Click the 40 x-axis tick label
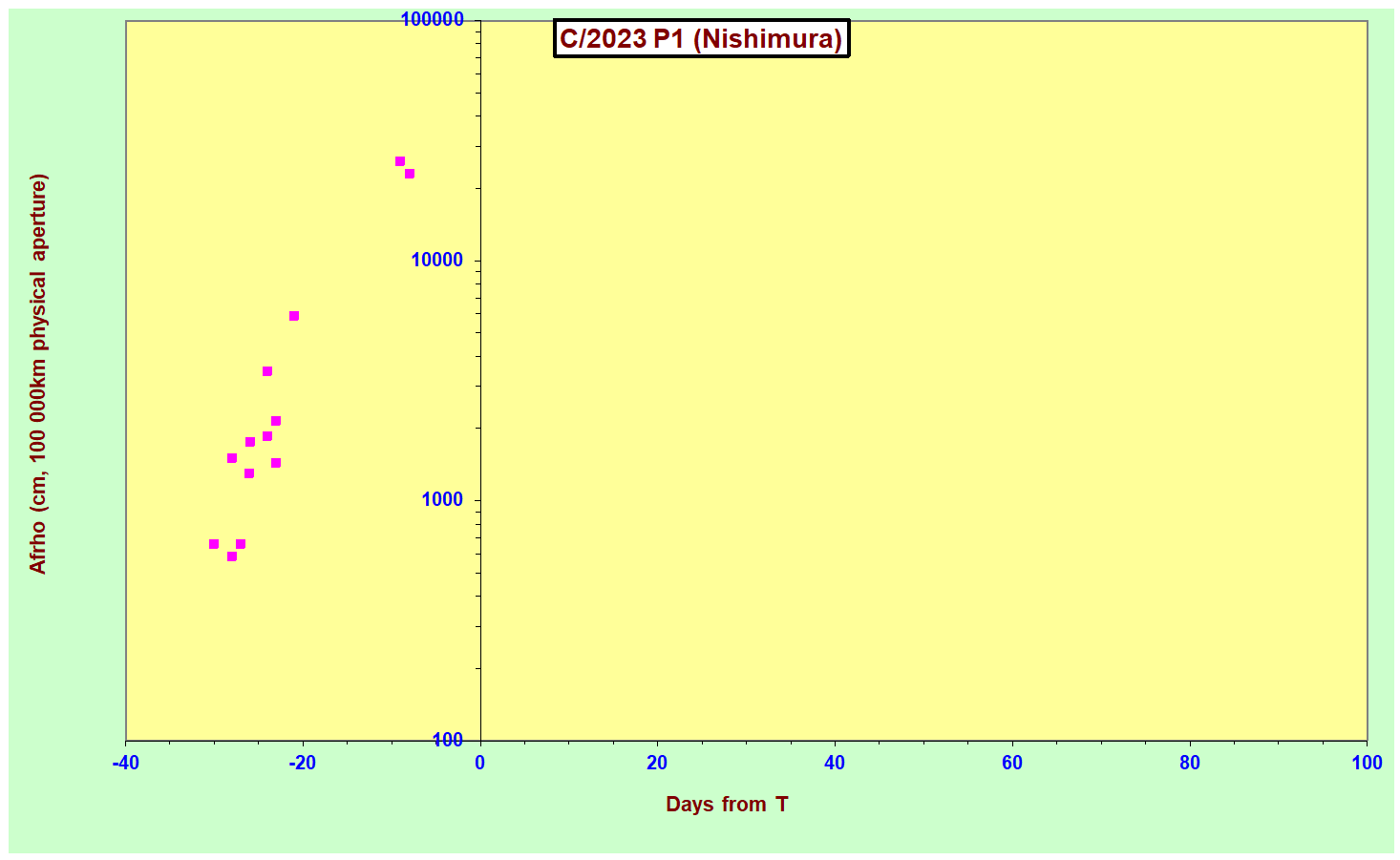This screenshot has width=1400, height=860. [835, 763]
